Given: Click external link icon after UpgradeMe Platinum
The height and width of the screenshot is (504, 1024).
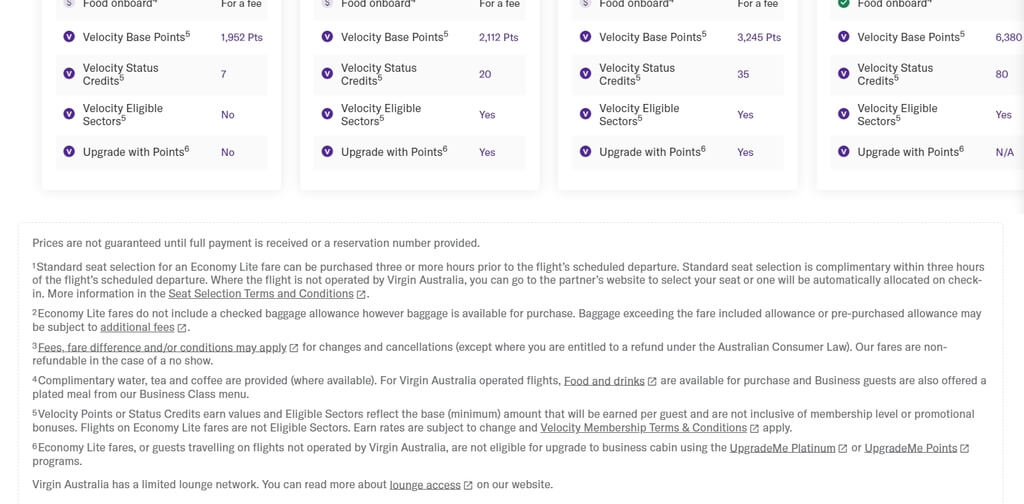Looking at the screenshot, I should pyautogui.click(x=842, y=449).
